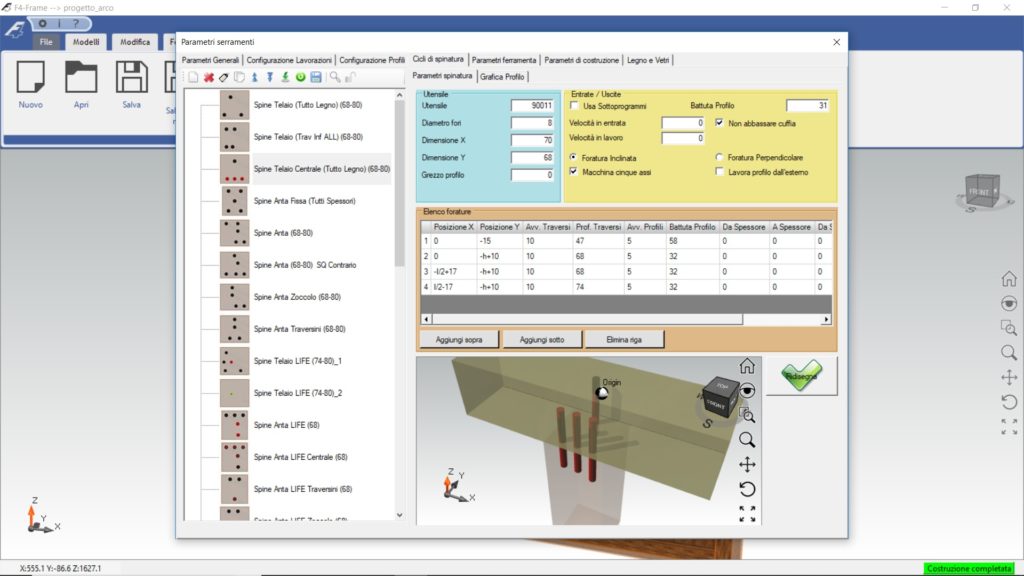Screen dimensions: 1024x576
Task: Click the green power icon in dialog toolbar
Action: [x=301, y=77]
